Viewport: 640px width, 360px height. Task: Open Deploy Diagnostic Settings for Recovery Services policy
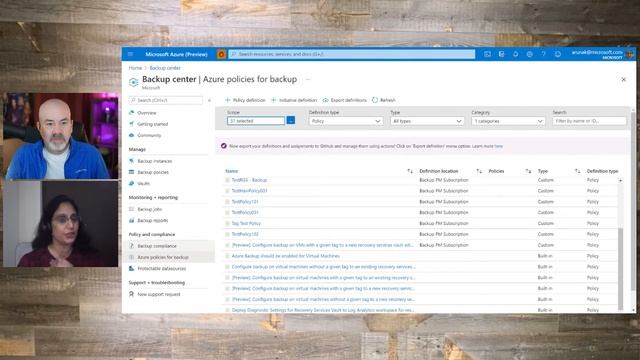tap(323, 310)
